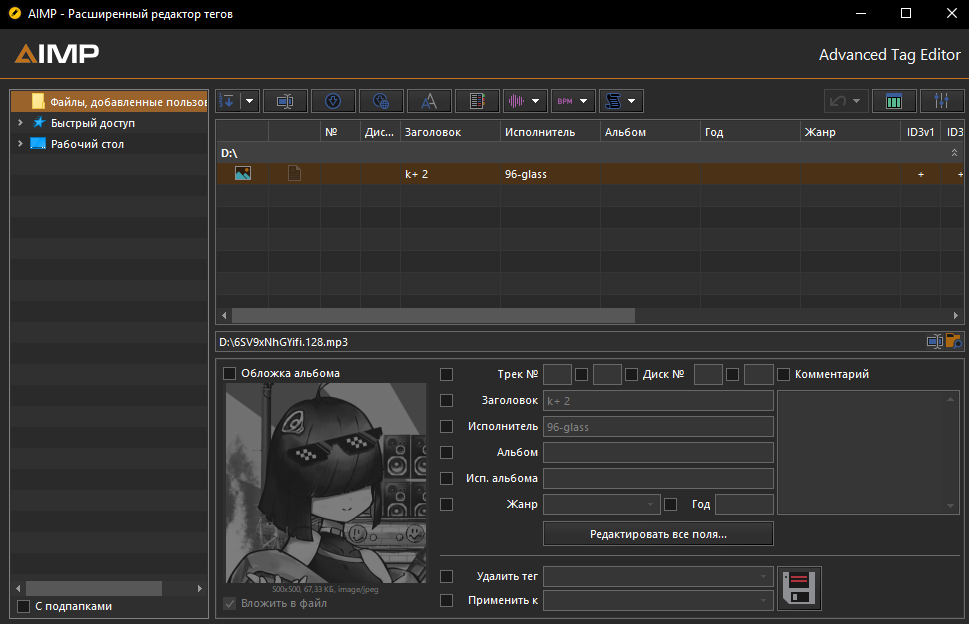Image resolution: width=969 pixels, height=624 pixels.
Task: Toggle the Трек № checkbox
Action: (x=446, y=374)
